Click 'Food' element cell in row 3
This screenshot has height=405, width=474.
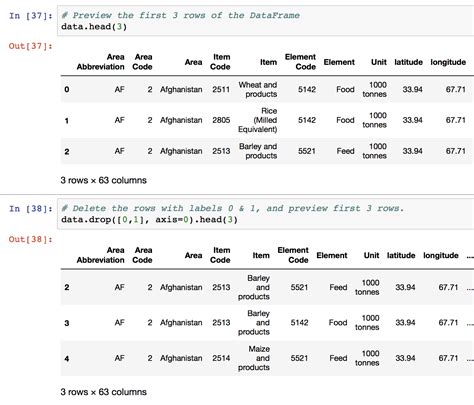338,322
